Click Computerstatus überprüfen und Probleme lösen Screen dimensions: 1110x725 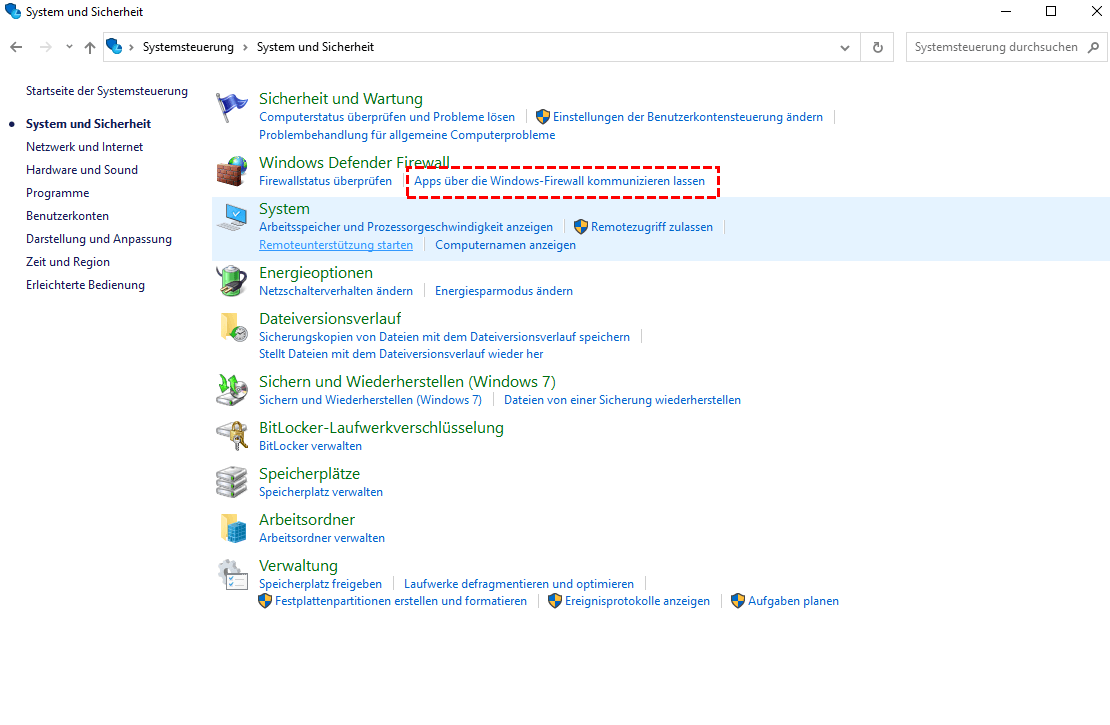pyautogui.click(x=387, y=117)
